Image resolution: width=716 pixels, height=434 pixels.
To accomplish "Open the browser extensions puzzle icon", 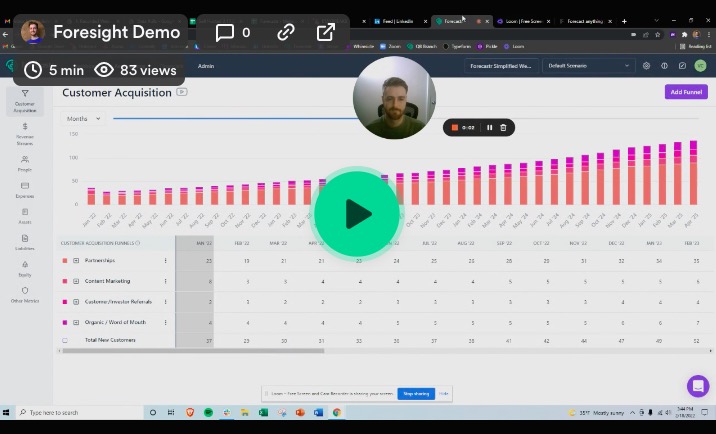I will [x=684, y=34].
